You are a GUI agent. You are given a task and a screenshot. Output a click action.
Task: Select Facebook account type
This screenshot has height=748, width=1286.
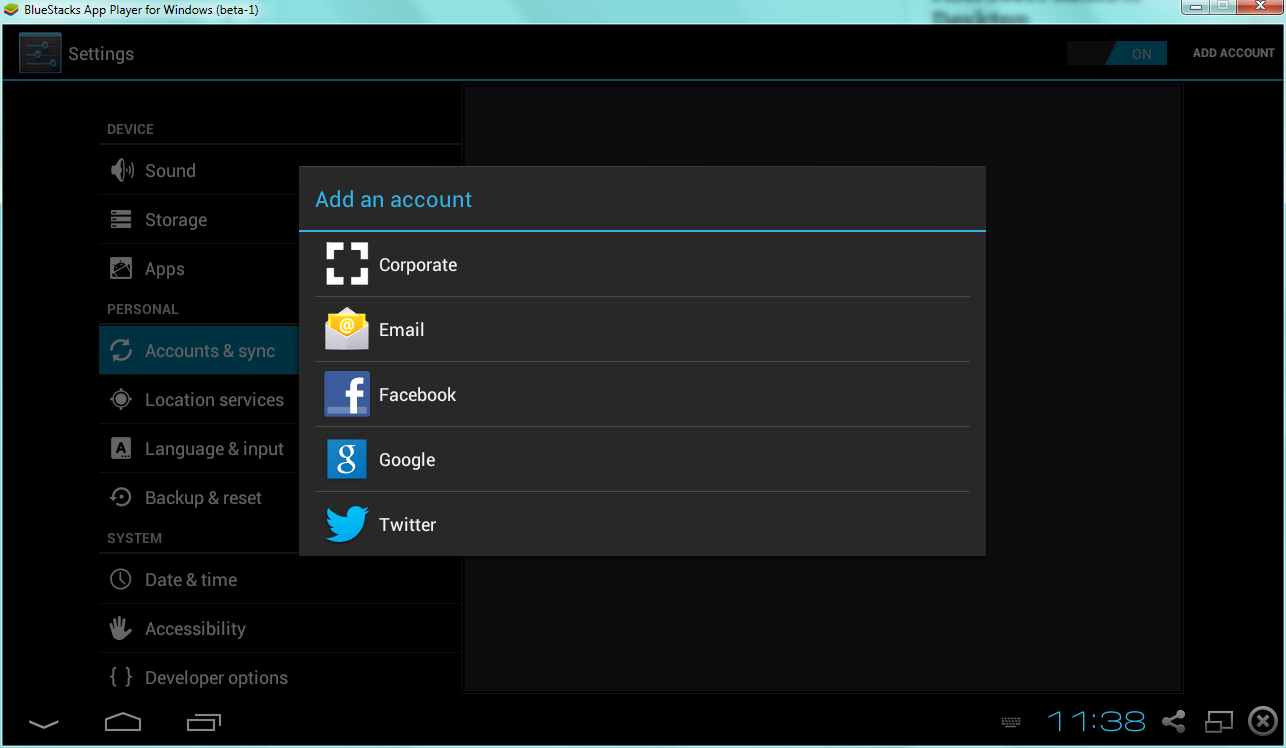(x=642, y=394)
